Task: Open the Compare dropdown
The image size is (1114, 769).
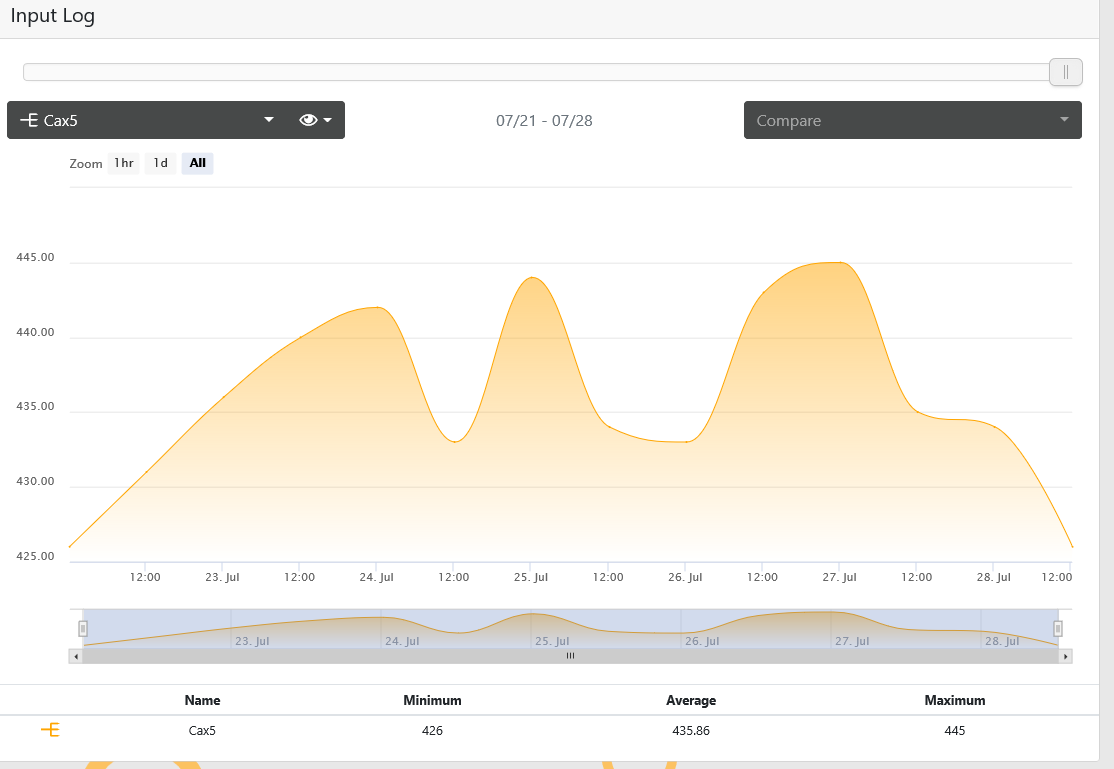Action: pos(912,120)
